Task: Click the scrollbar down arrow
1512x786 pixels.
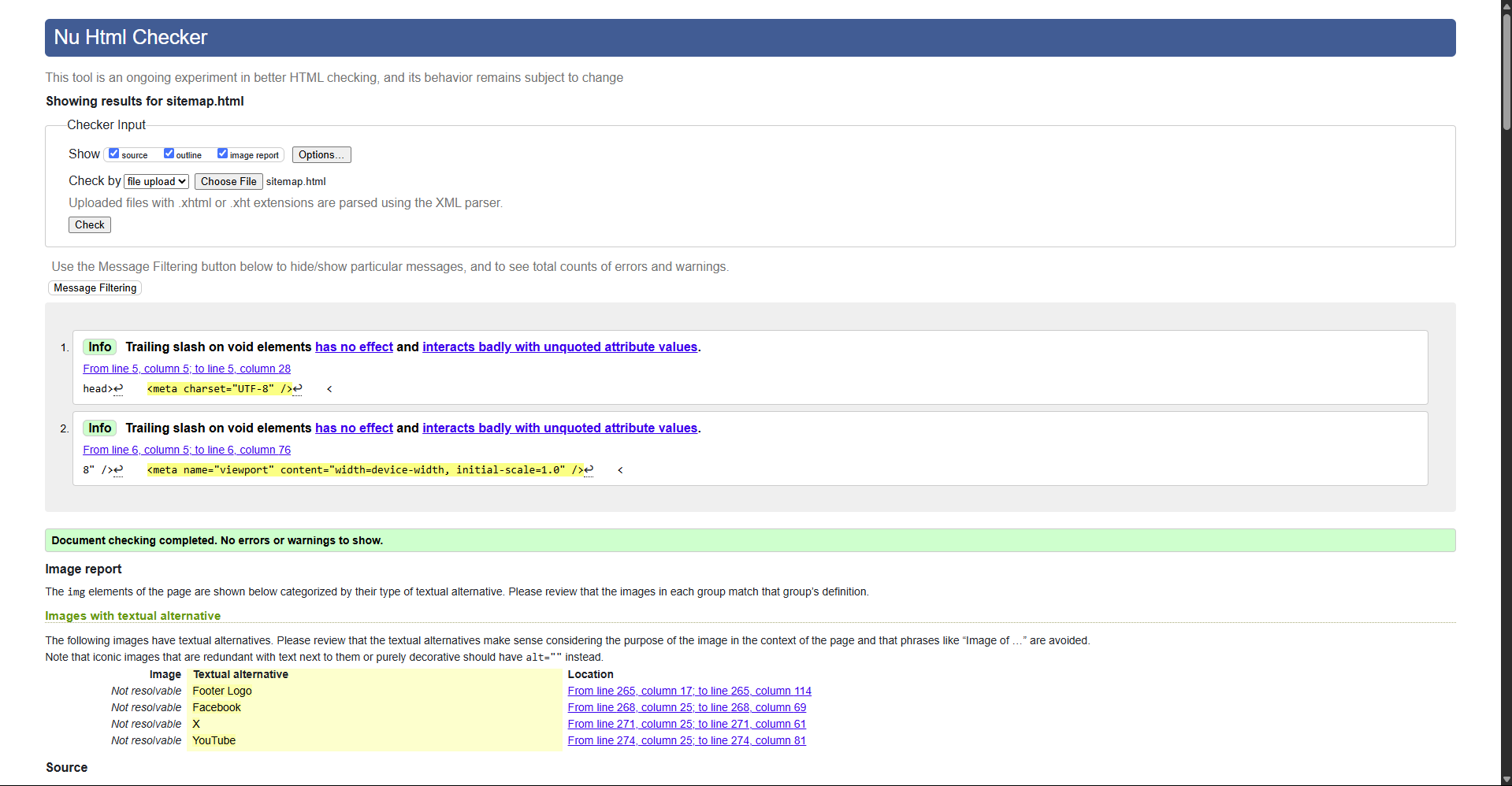Action: click(1506, 780)
